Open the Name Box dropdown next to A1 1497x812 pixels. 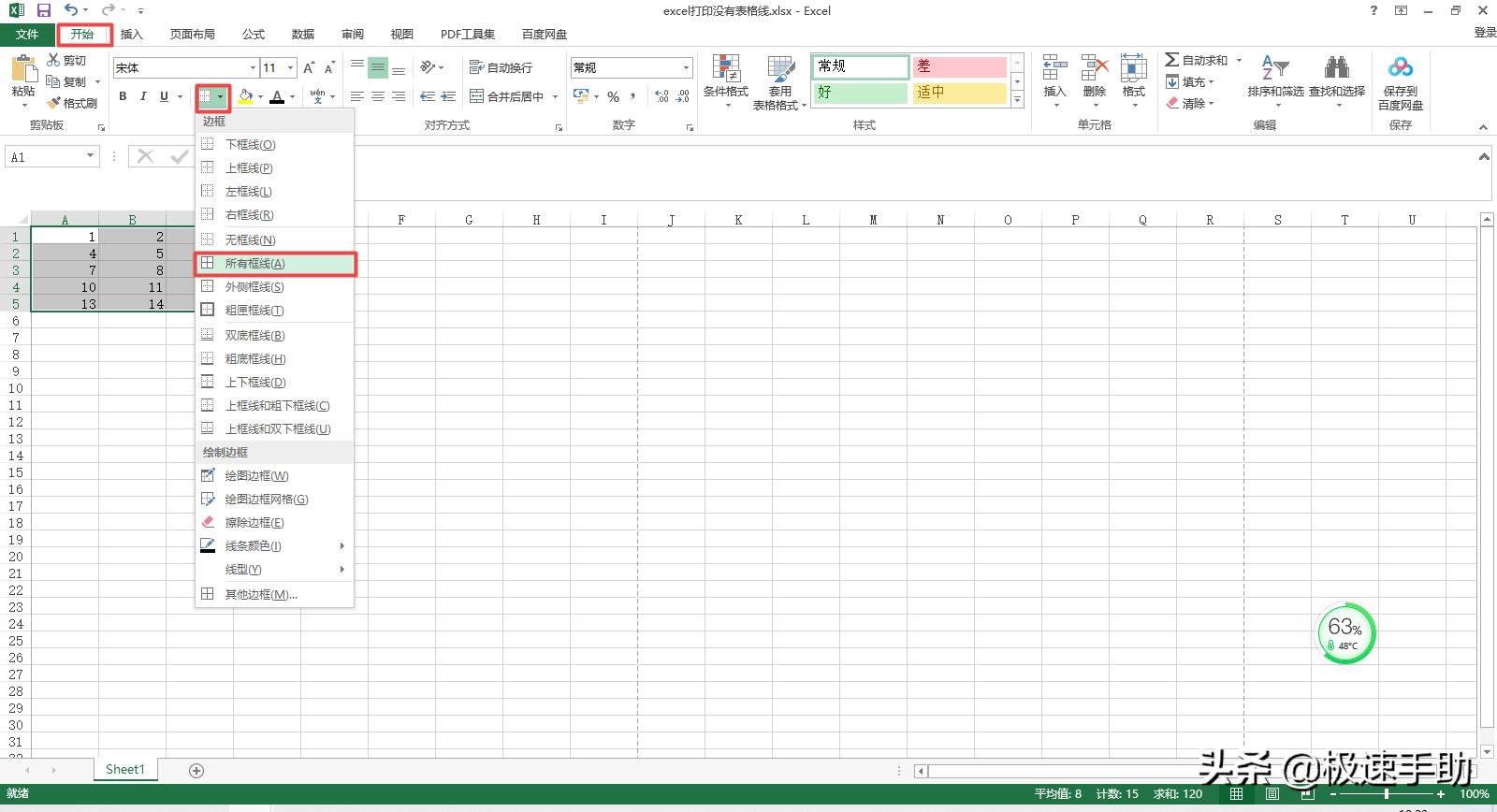coord(91,156)
